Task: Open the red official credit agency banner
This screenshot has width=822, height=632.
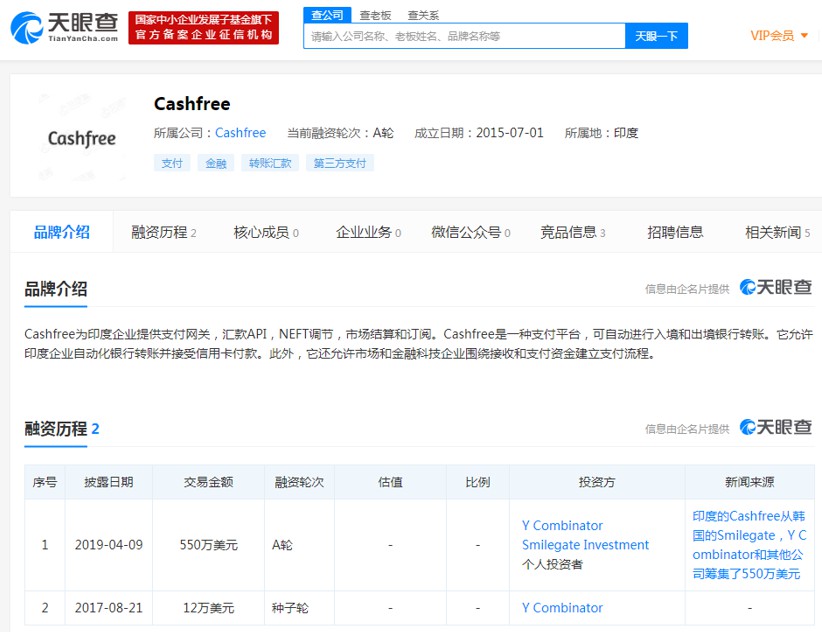Action: tap(203, 28)
